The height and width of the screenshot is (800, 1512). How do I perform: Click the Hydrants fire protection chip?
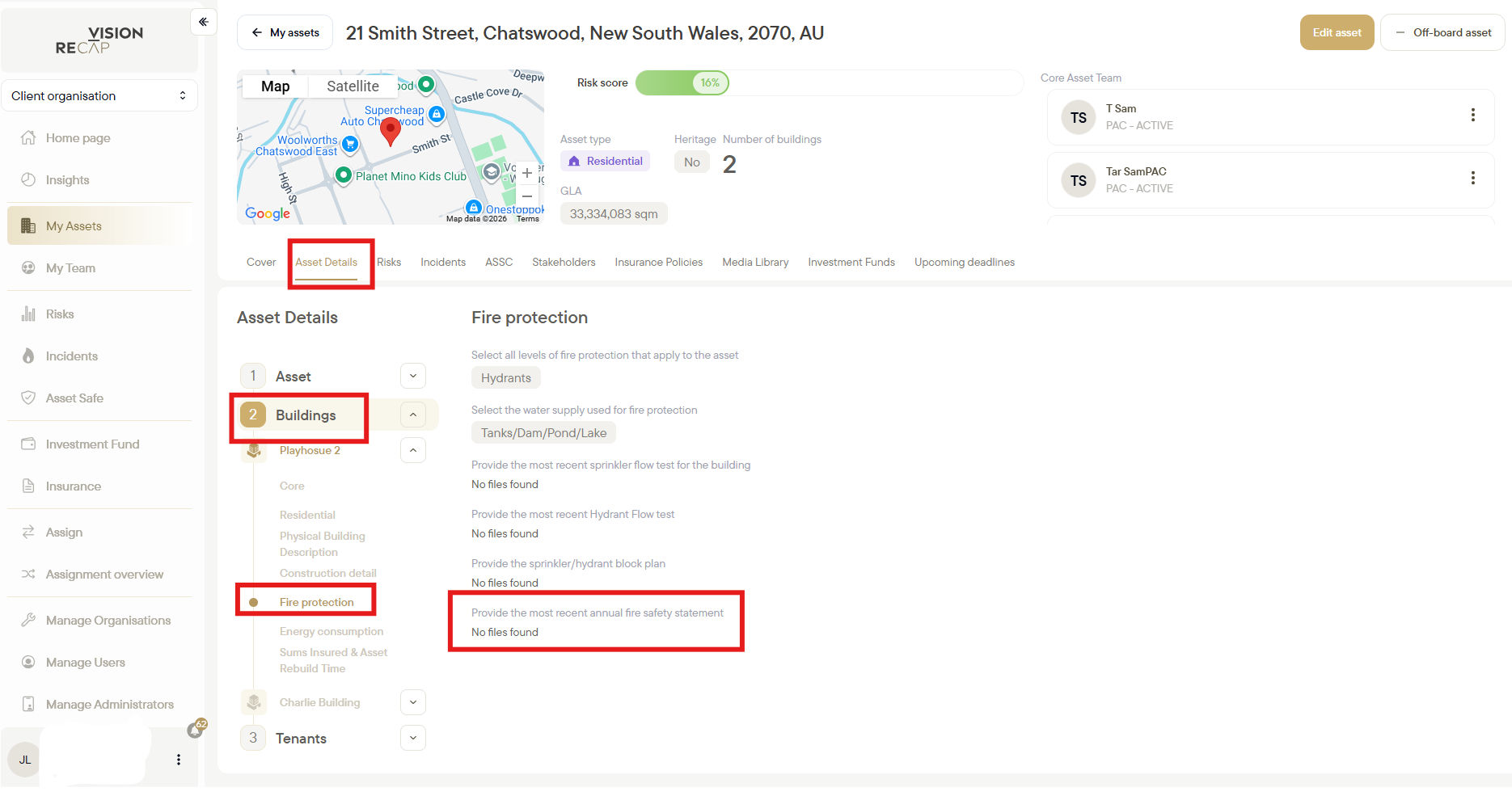[506, 377]
